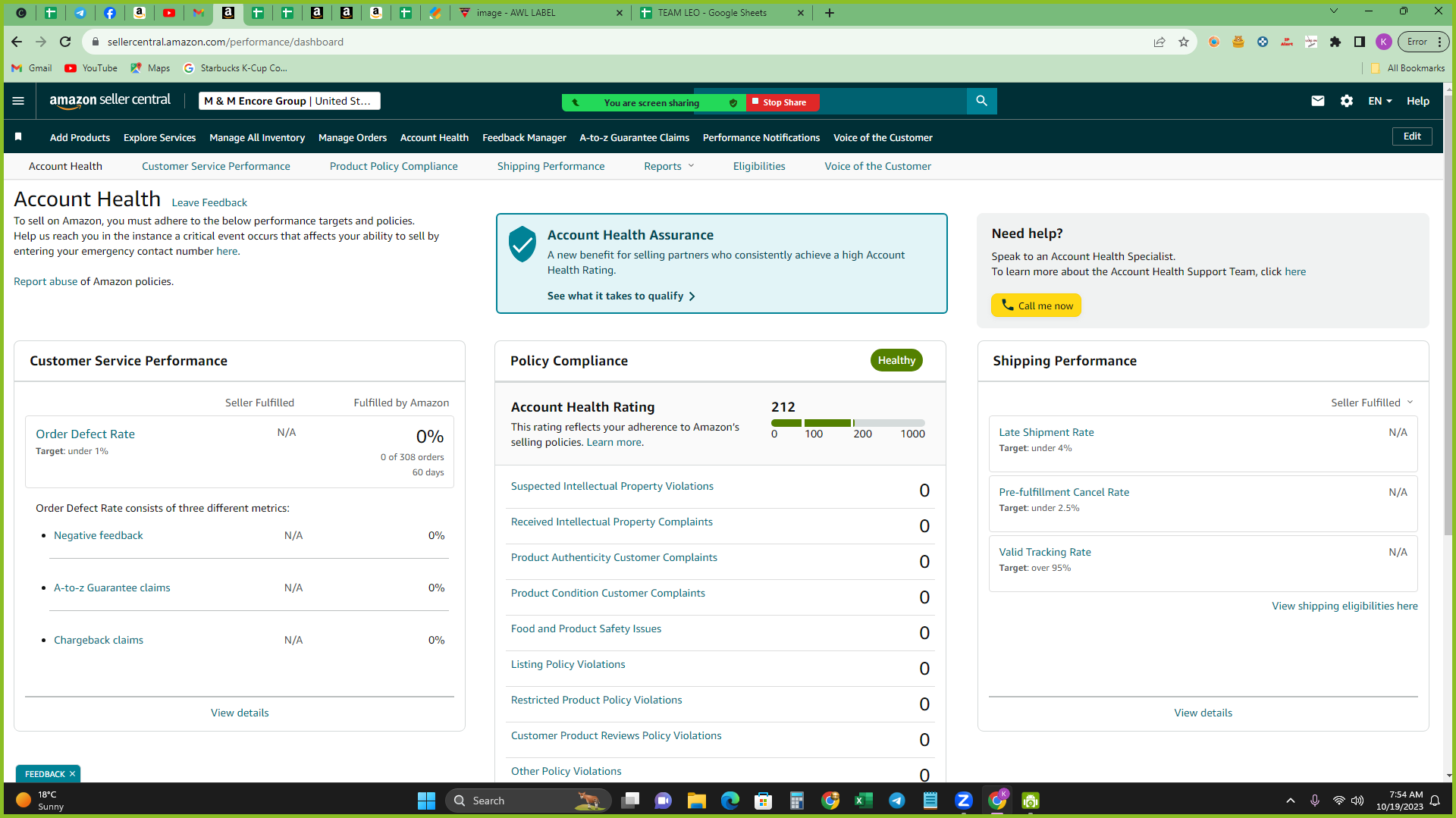Open the M & M Encore Group account switcher
Image resolution: width=1456 pixels, height=818 pixels.
pos(290,101)
